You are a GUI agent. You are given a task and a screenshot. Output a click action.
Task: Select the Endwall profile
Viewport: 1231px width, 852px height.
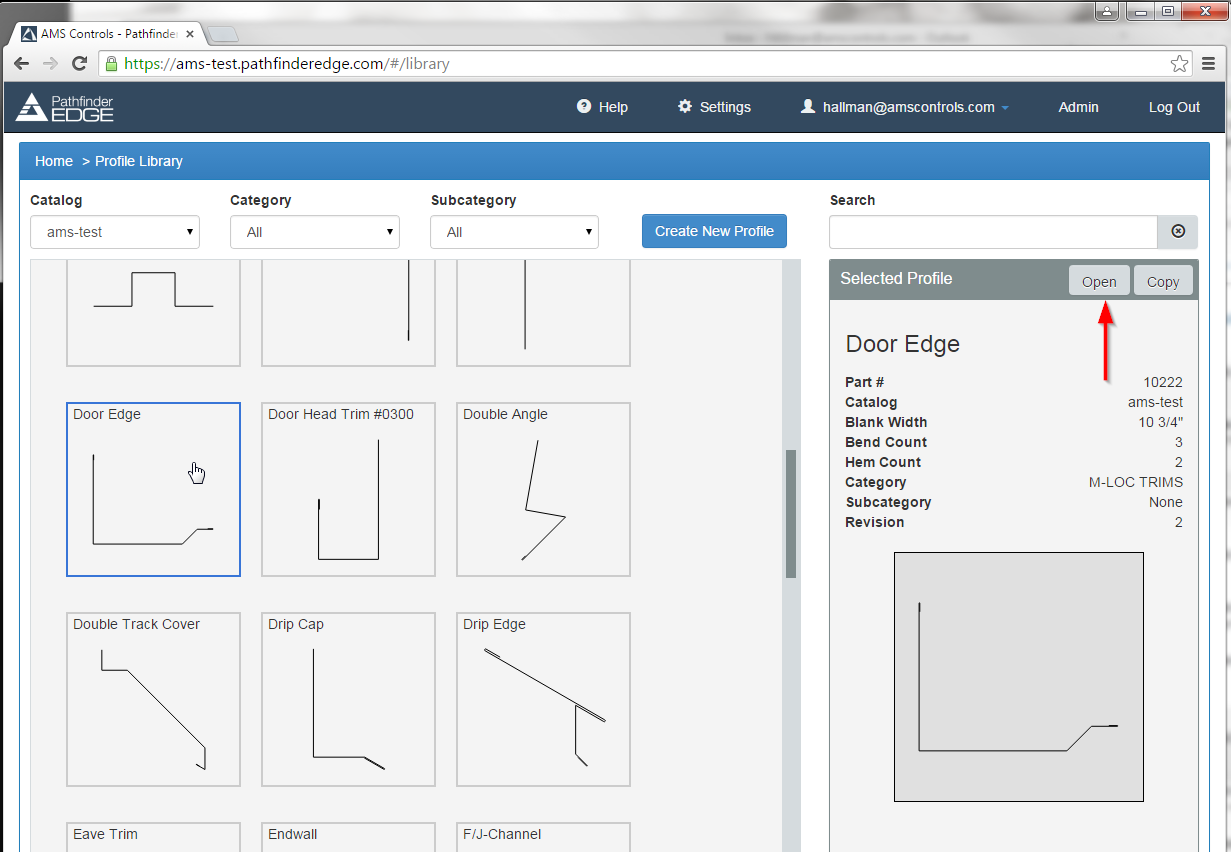tap(348, 837)
